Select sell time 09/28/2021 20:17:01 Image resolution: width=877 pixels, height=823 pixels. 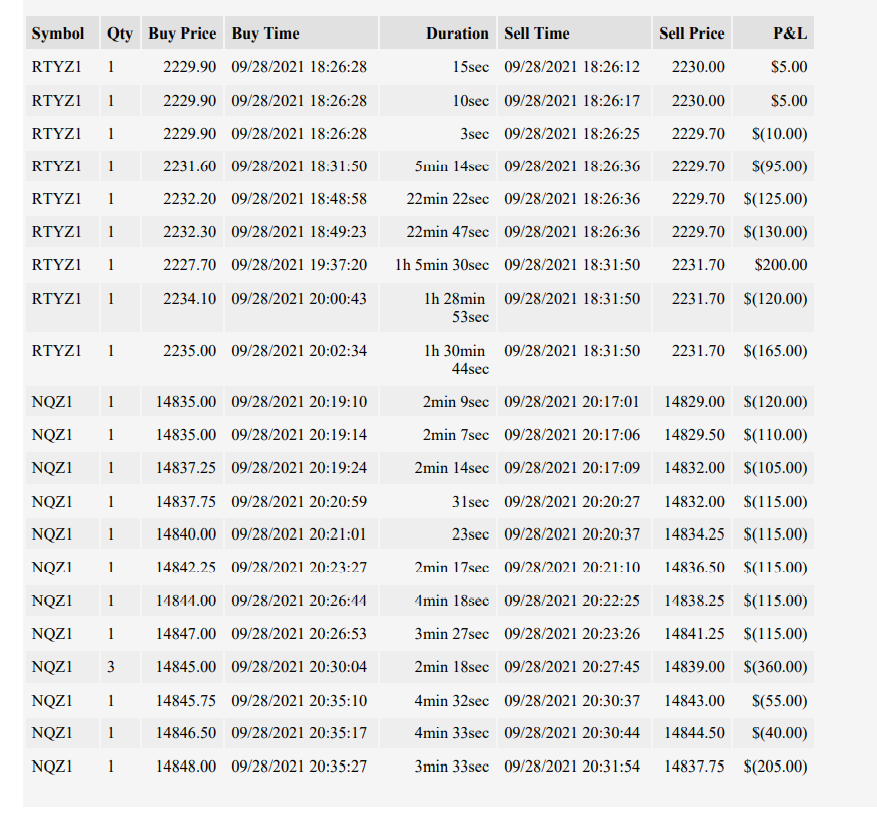[x=574, y=402]
